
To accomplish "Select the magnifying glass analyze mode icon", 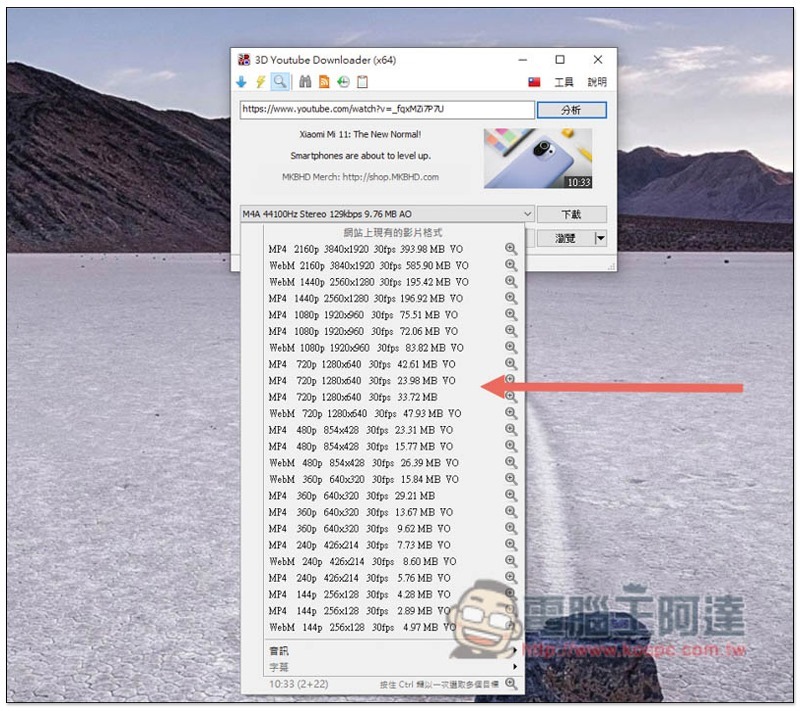I will coord(280,82).
